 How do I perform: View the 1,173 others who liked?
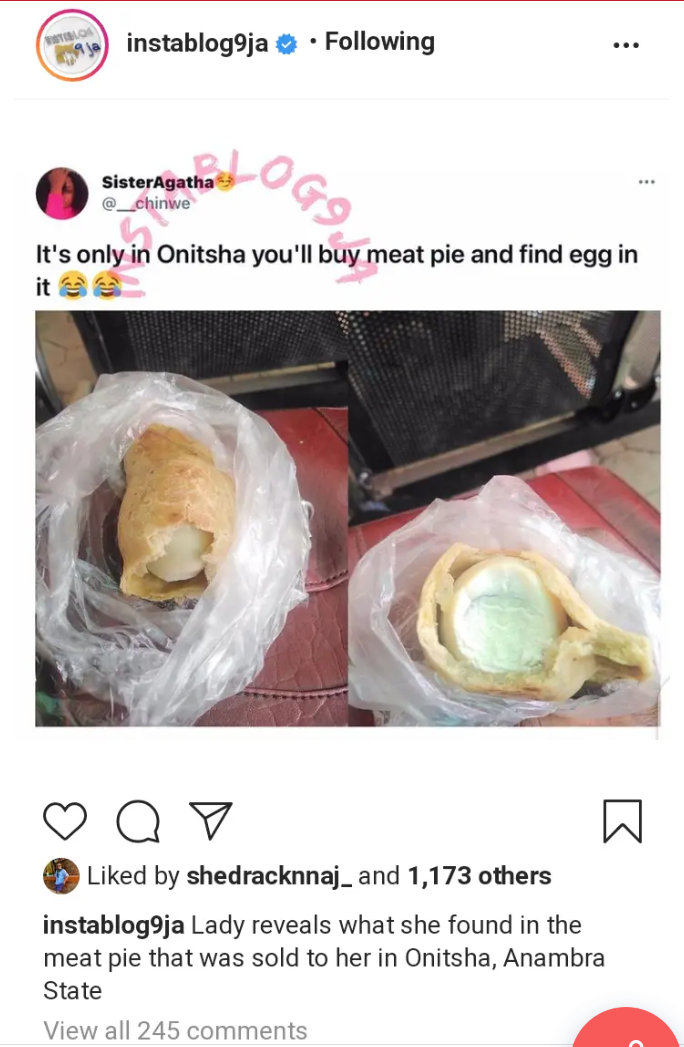click(480, 875)
